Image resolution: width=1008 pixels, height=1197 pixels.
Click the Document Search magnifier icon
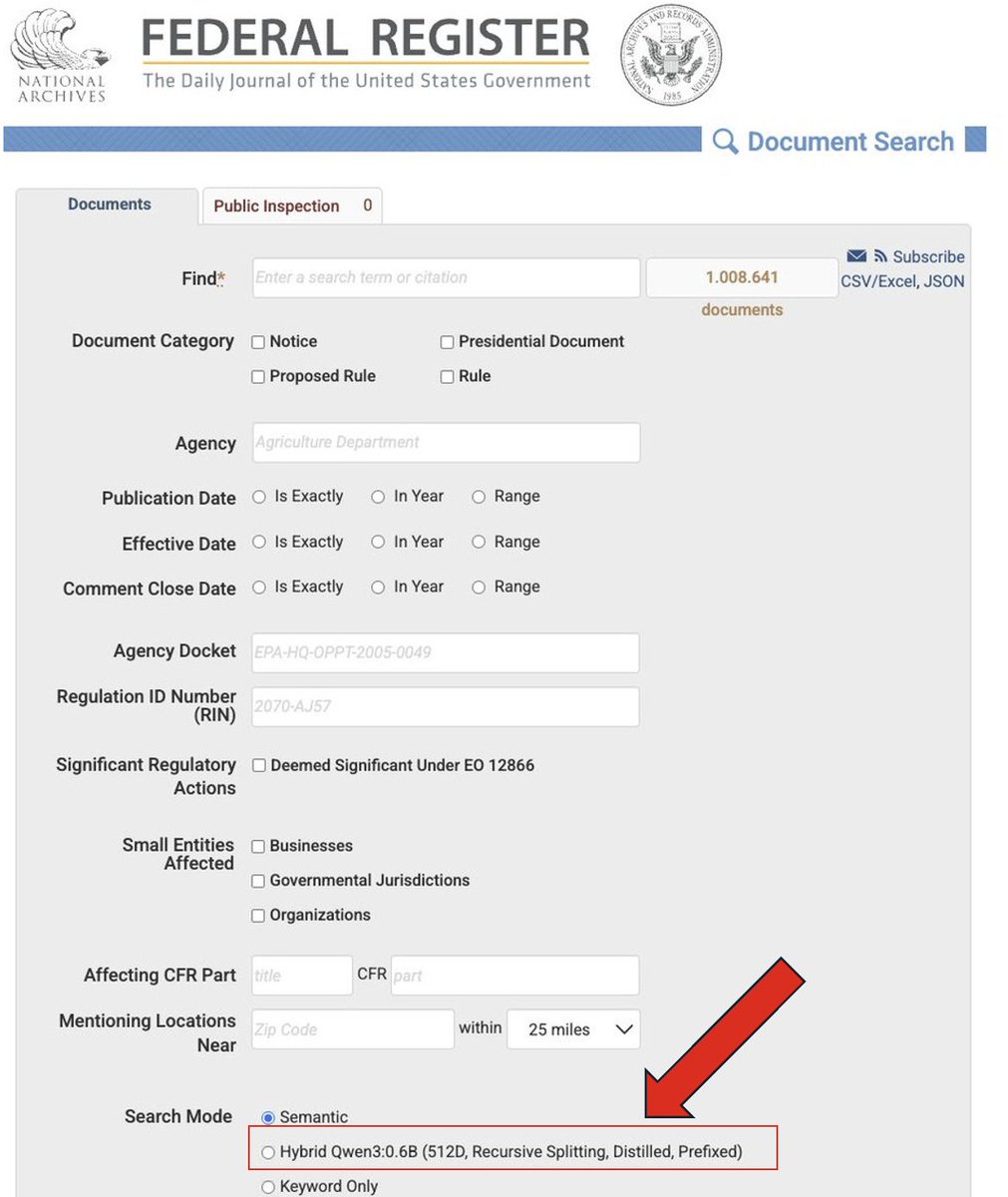pyautogui.click(x=726, y=142)
